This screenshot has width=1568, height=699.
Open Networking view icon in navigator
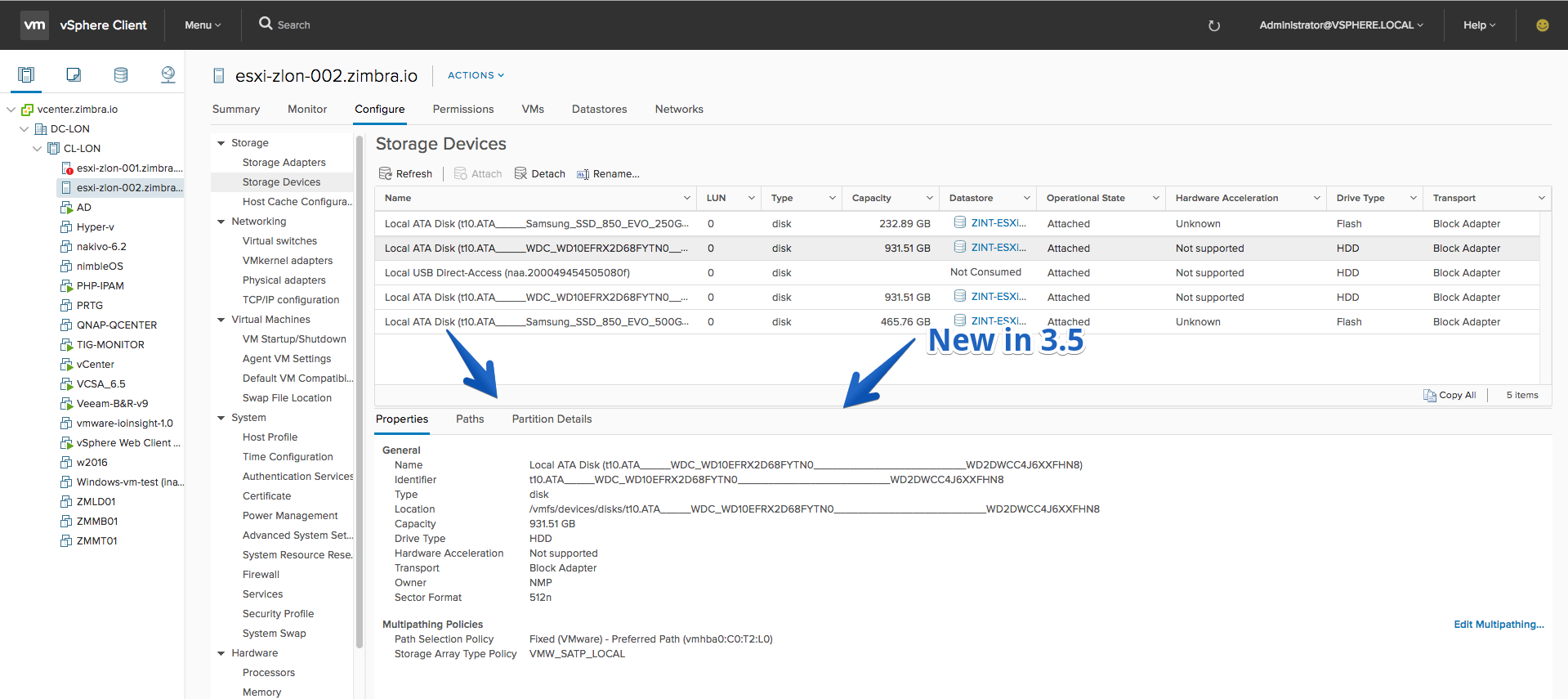coord(168,75)
